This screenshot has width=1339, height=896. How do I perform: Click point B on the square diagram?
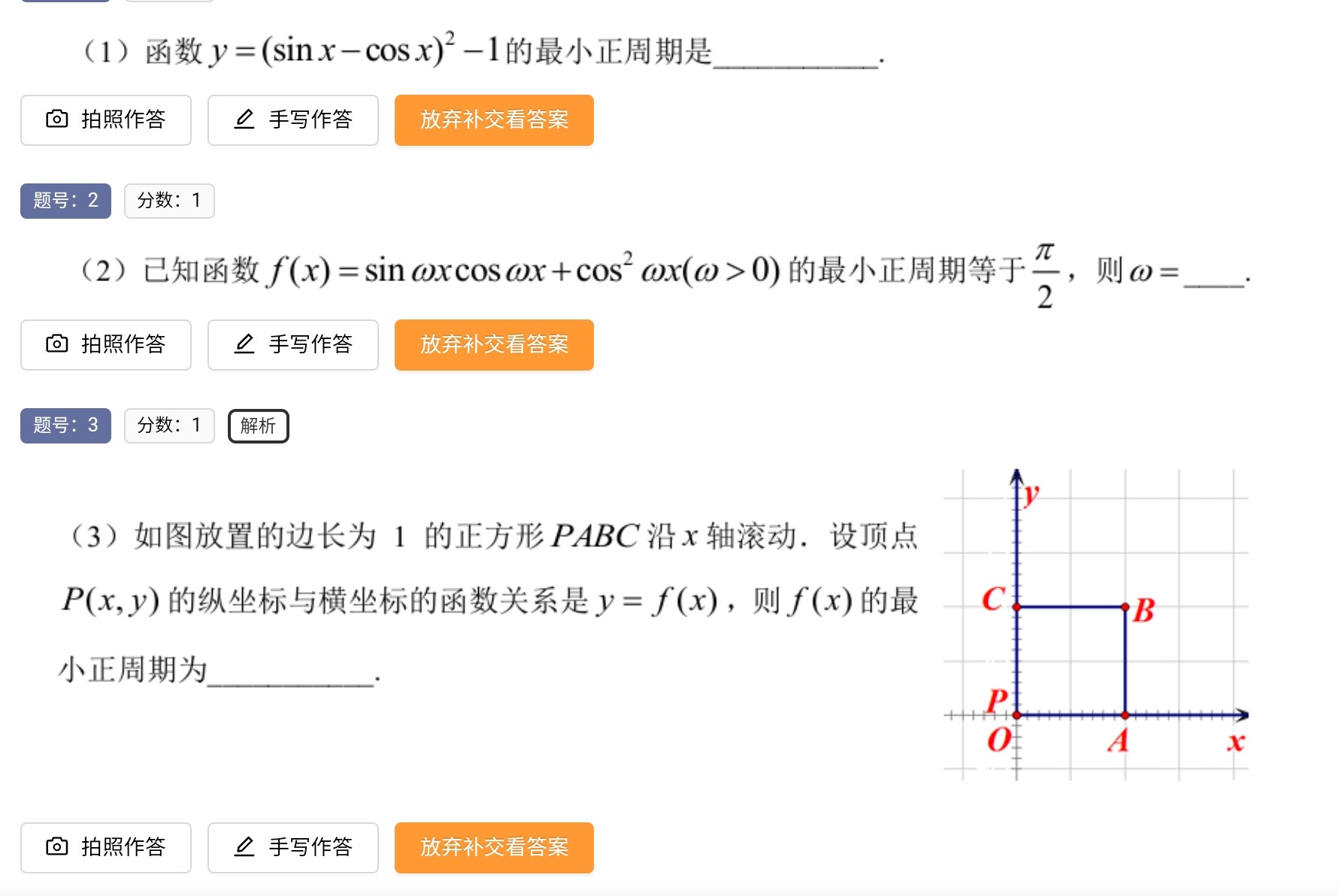pos(1125,607)
